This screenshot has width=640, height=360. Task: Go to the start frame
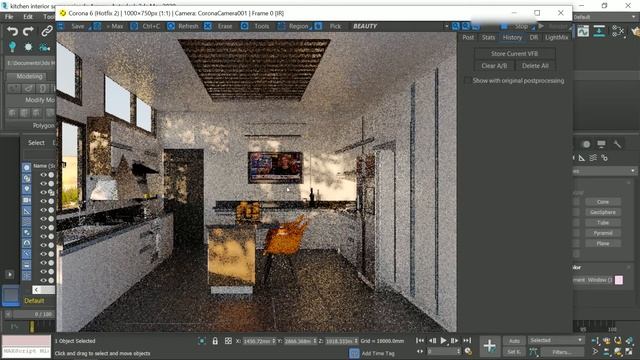pos(420,340)
